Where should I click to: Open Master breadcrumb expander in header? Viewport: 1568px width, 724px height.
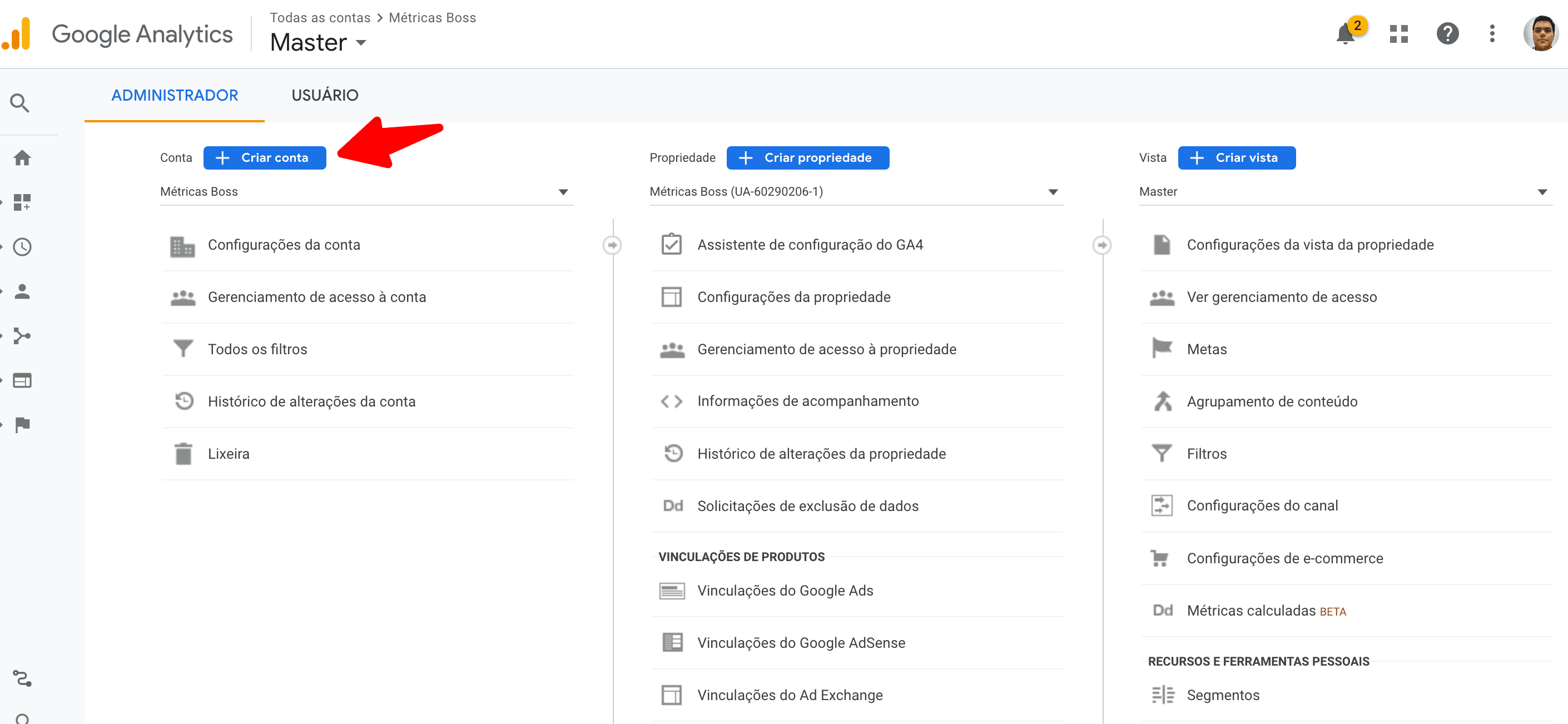coord(361,42)
